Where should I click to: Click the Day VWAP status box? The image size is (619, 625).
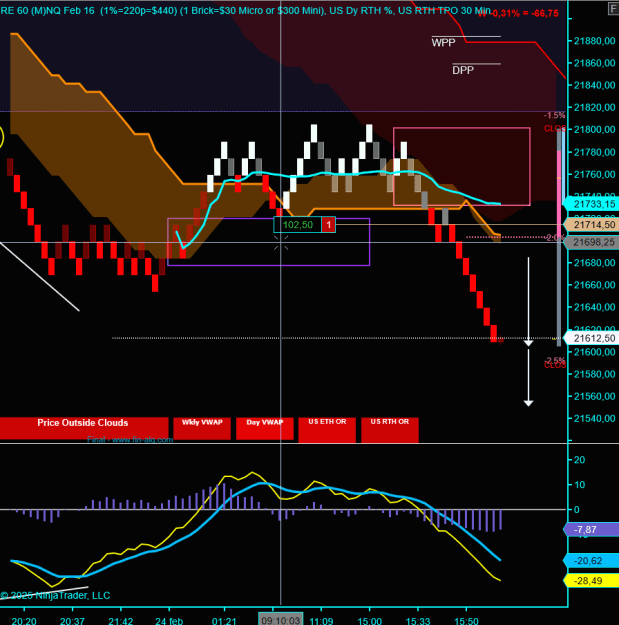coord(265,428)
